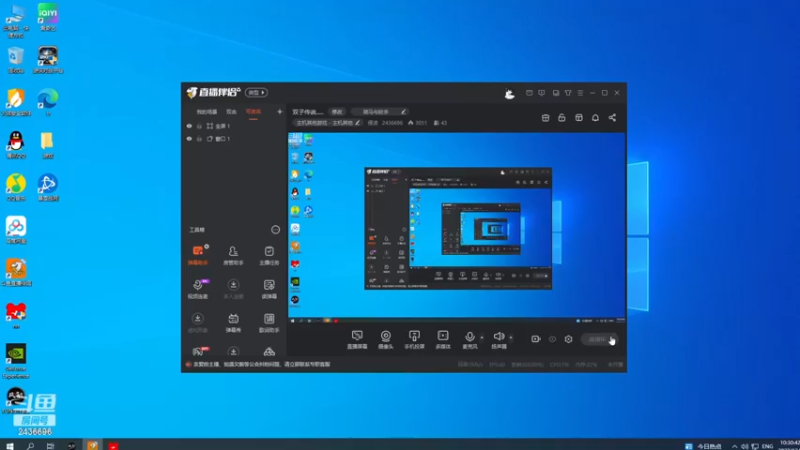Open the 歌词助手 tool
This screenshot has height=450, width=800.
(269, 322)
